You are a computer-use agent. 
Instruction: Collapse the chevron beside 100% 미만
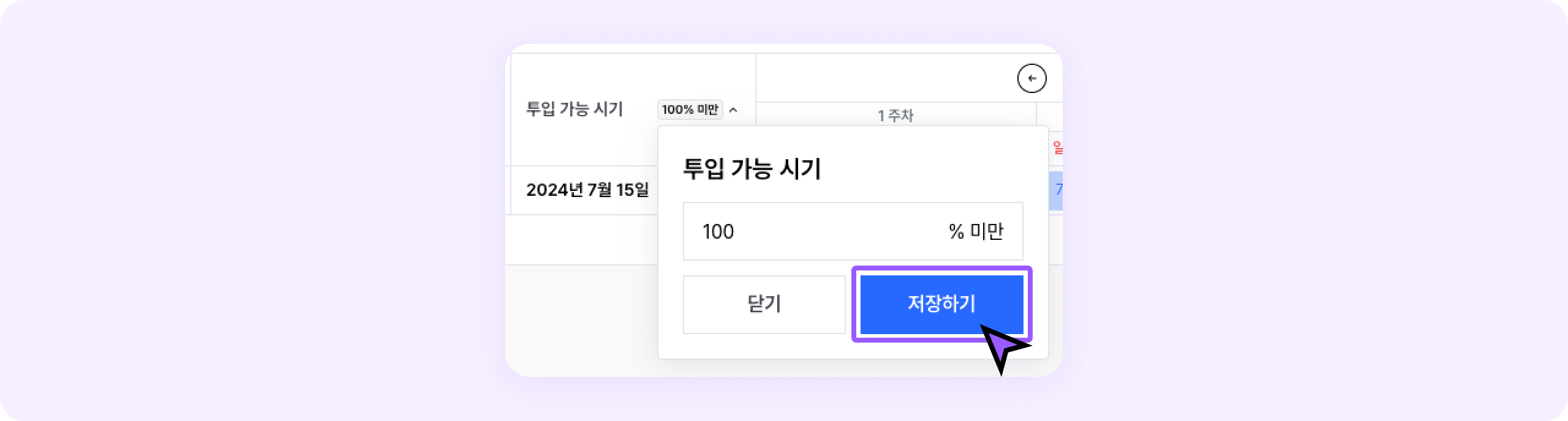pos(733,110)
